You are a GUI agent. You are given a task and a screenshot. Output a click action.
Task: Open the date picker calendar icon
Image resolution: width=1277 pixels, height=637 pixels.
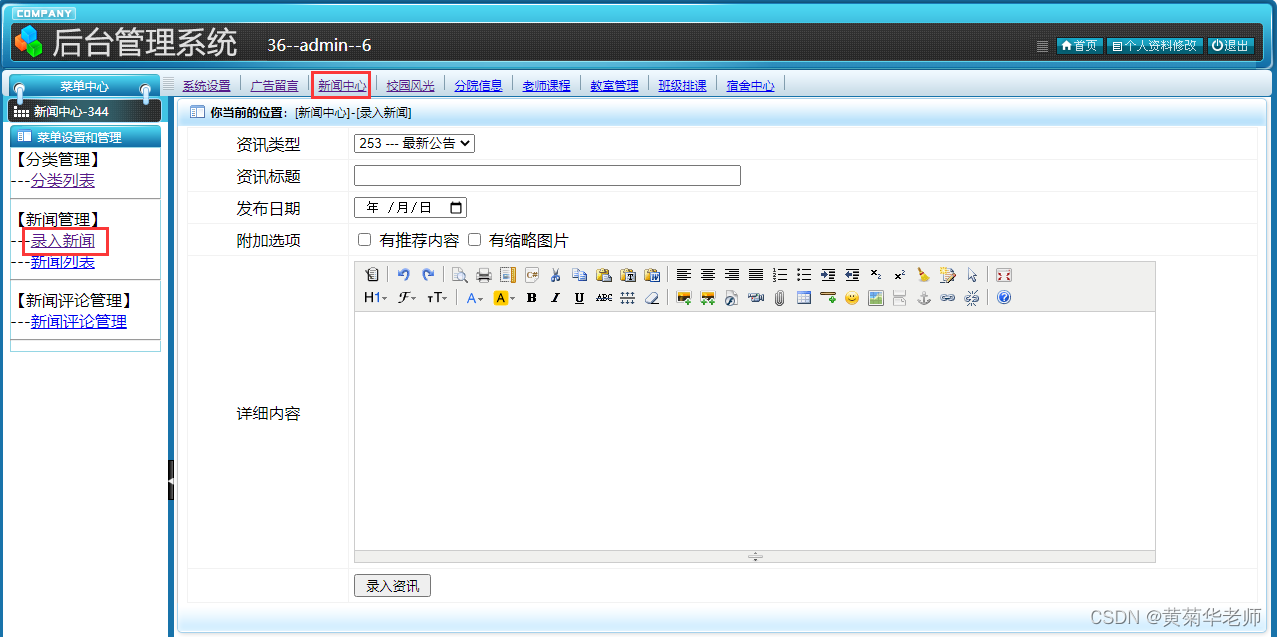click(x=456, y=208)
